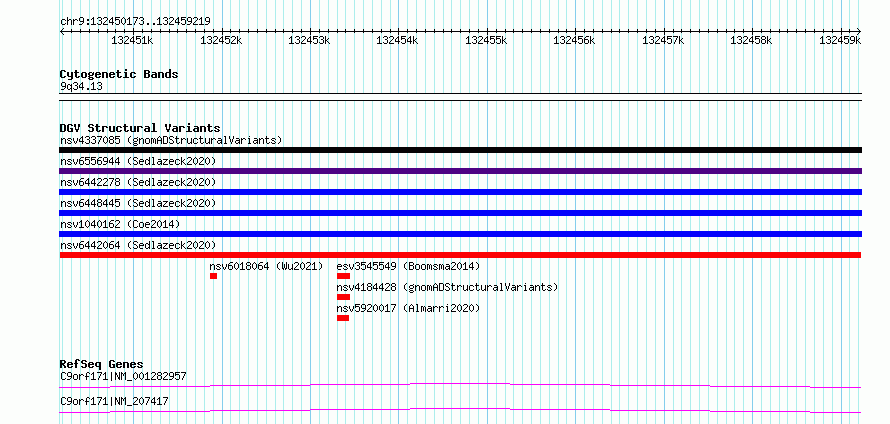Click the 132452k ruler tick label

tap(221, 40)
